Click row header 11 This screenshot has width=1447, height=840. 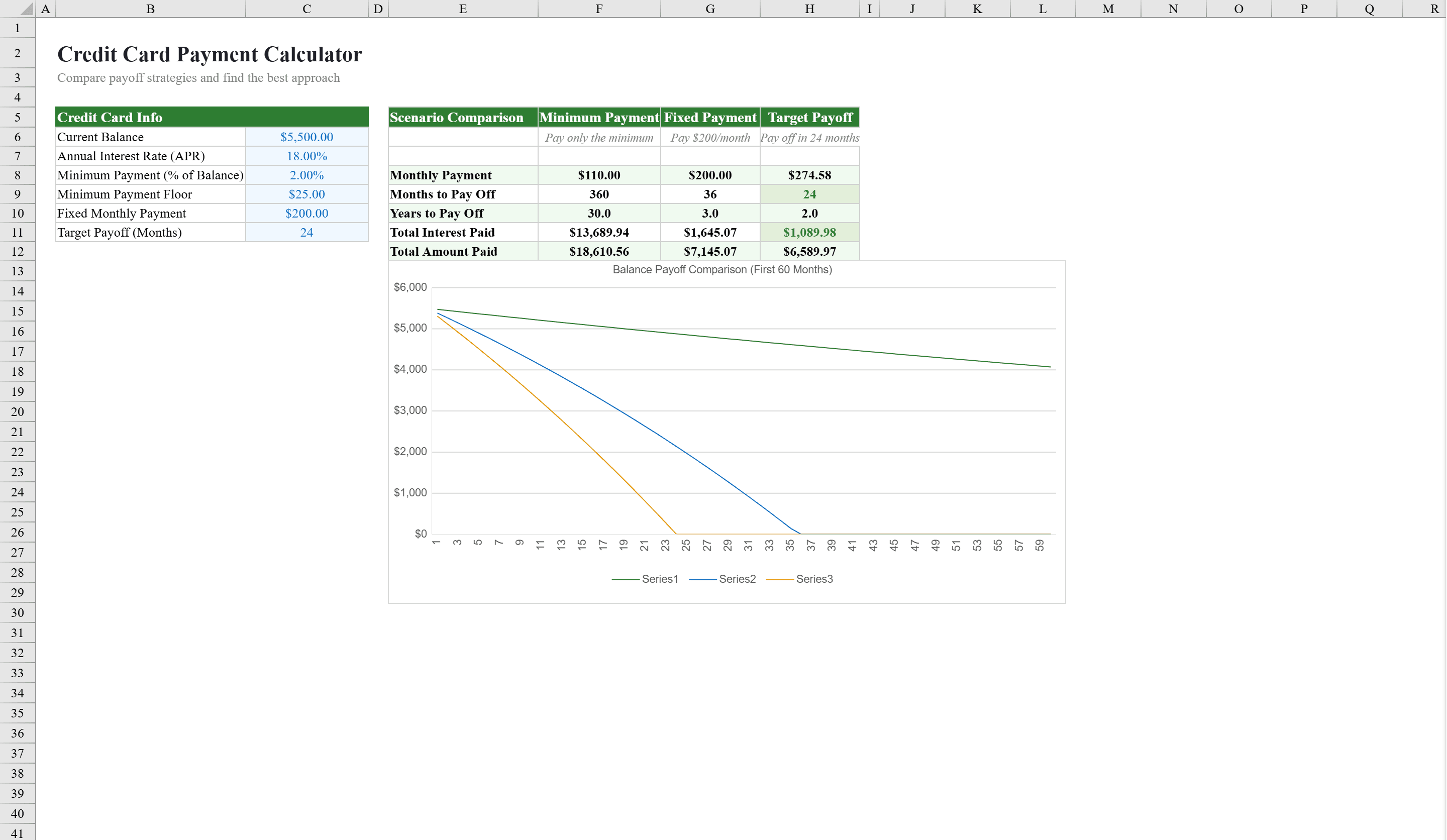[x=17, y=232]
